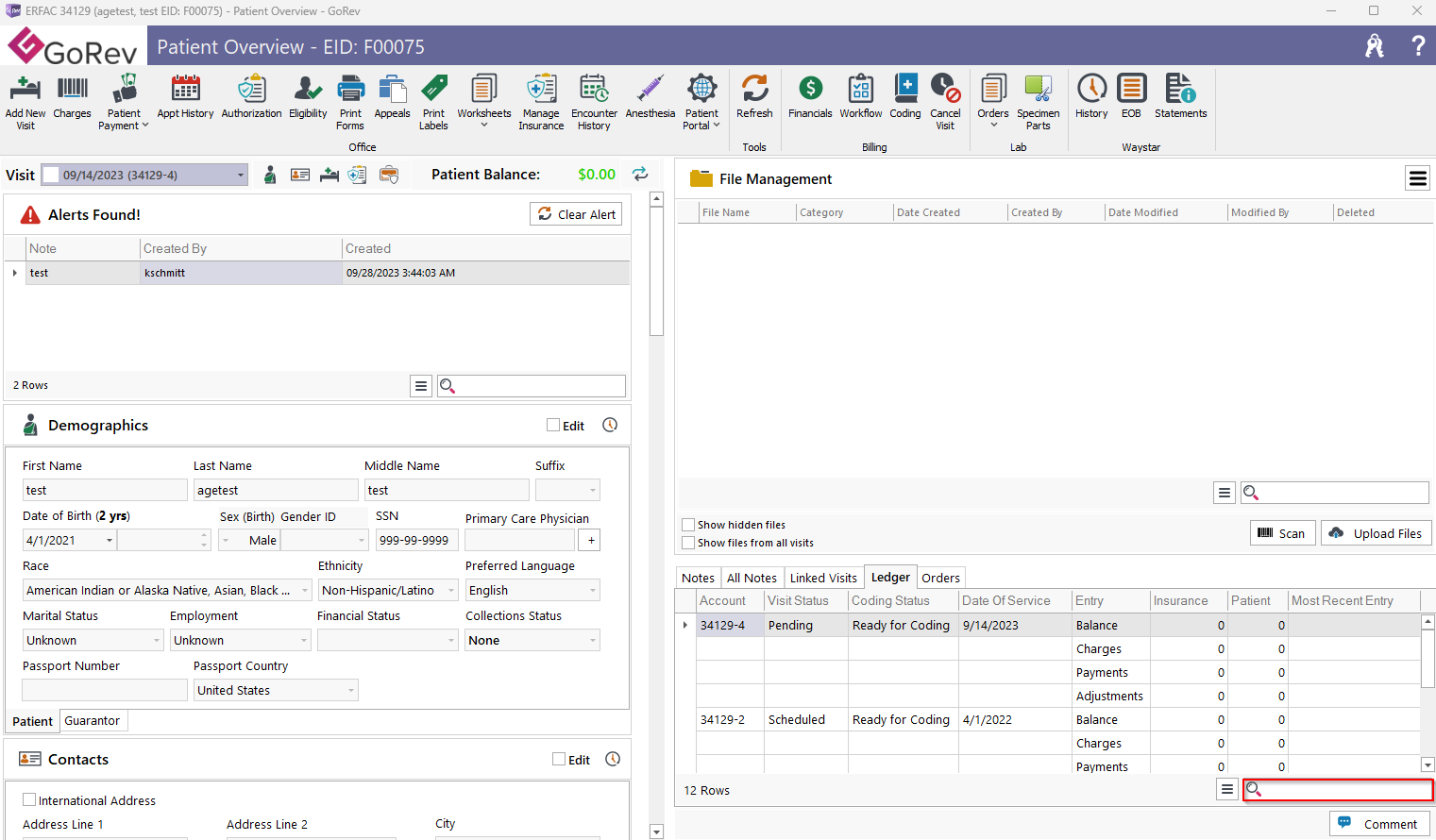This screenshot has width=1436, height=840.
Task: View Contacts history clock icon
Action: pos(613,759)
